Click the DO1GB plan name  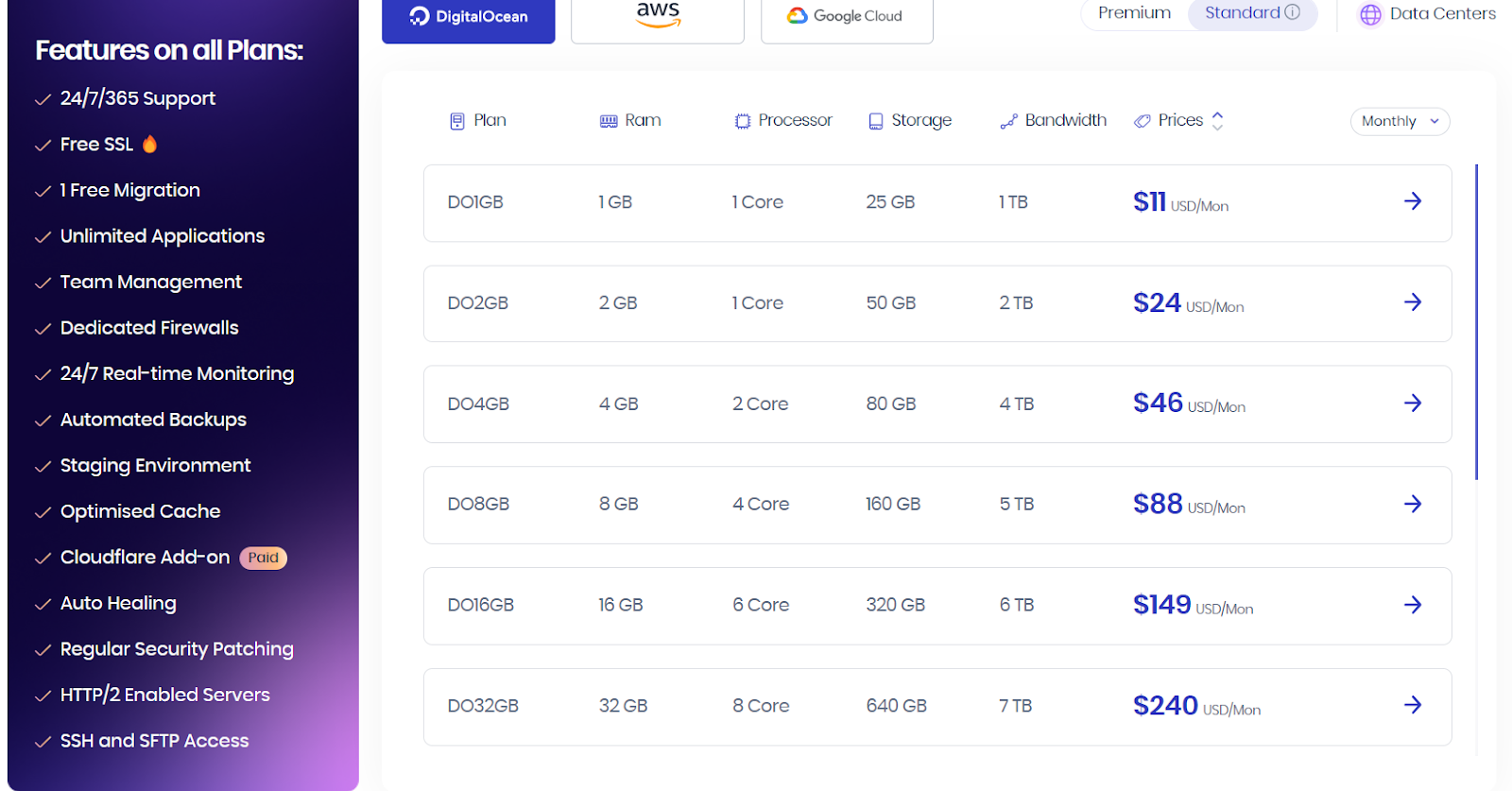[475, 202]
